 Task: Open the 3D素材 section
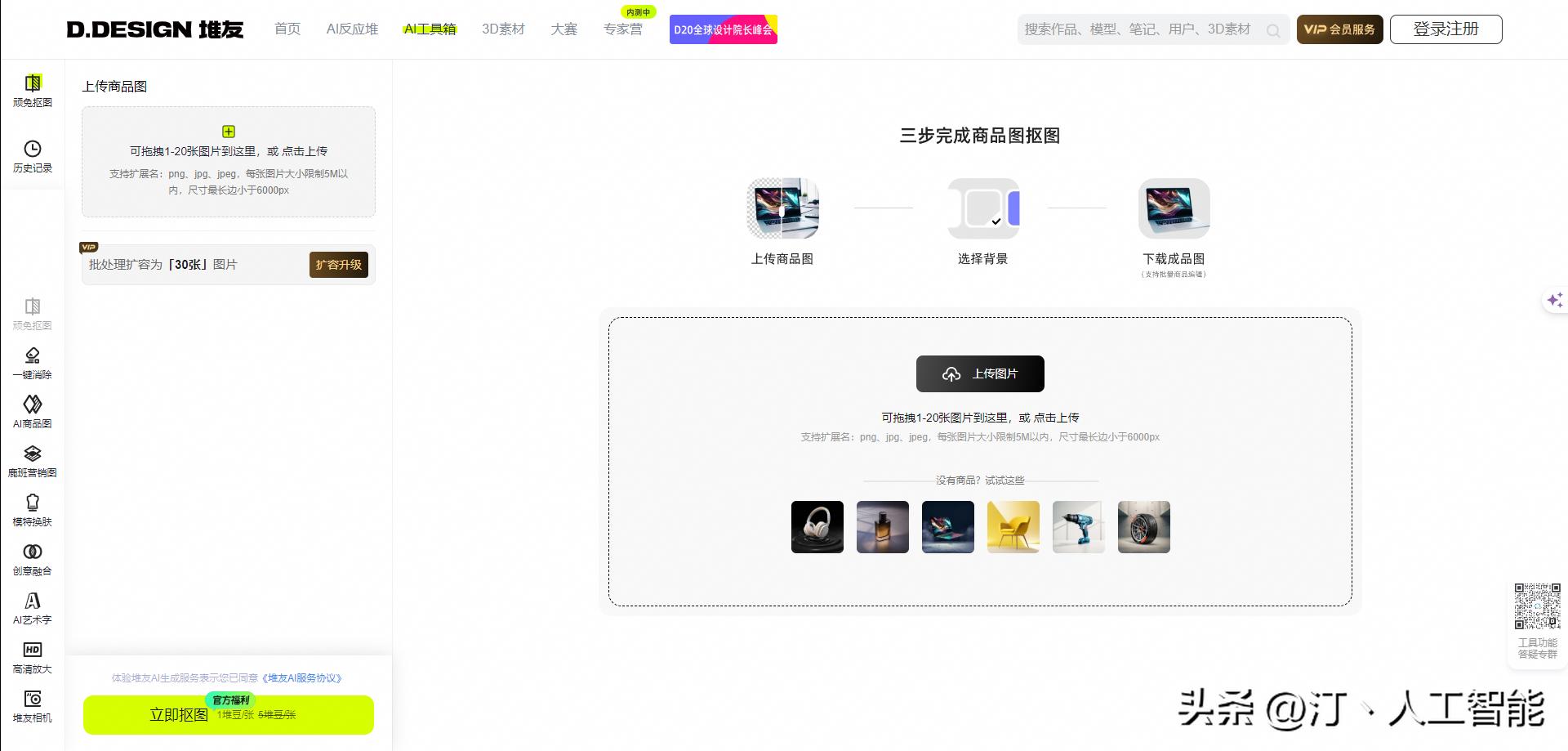[504, 29]
